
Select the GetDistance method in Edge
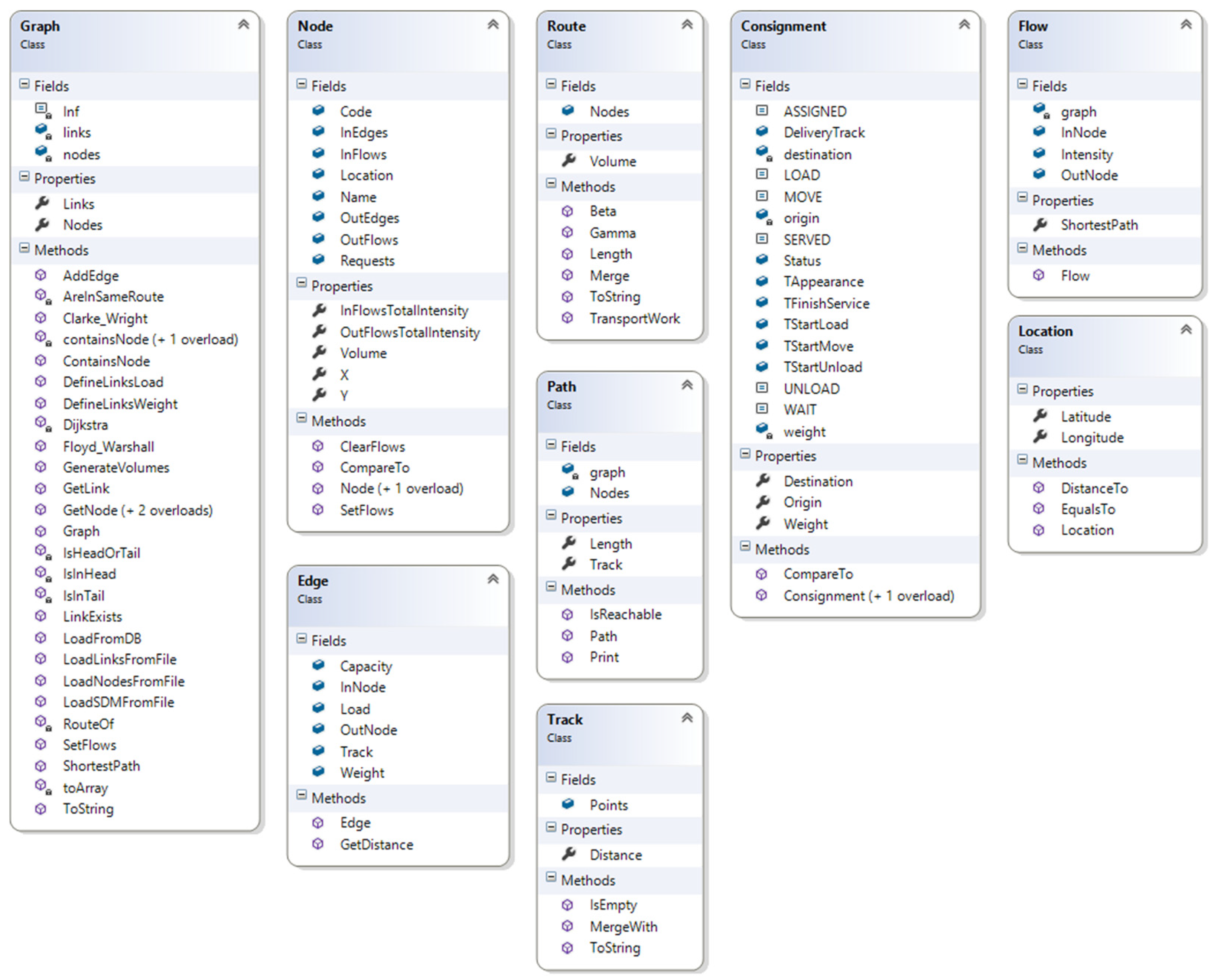377,844
